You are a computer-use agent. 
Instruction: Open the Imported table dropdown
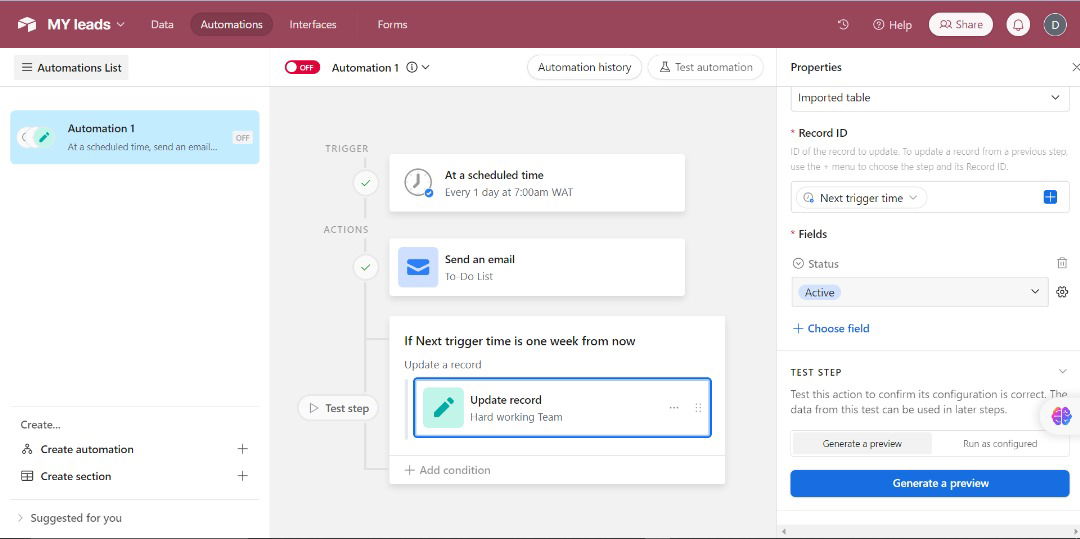point(929,97)
